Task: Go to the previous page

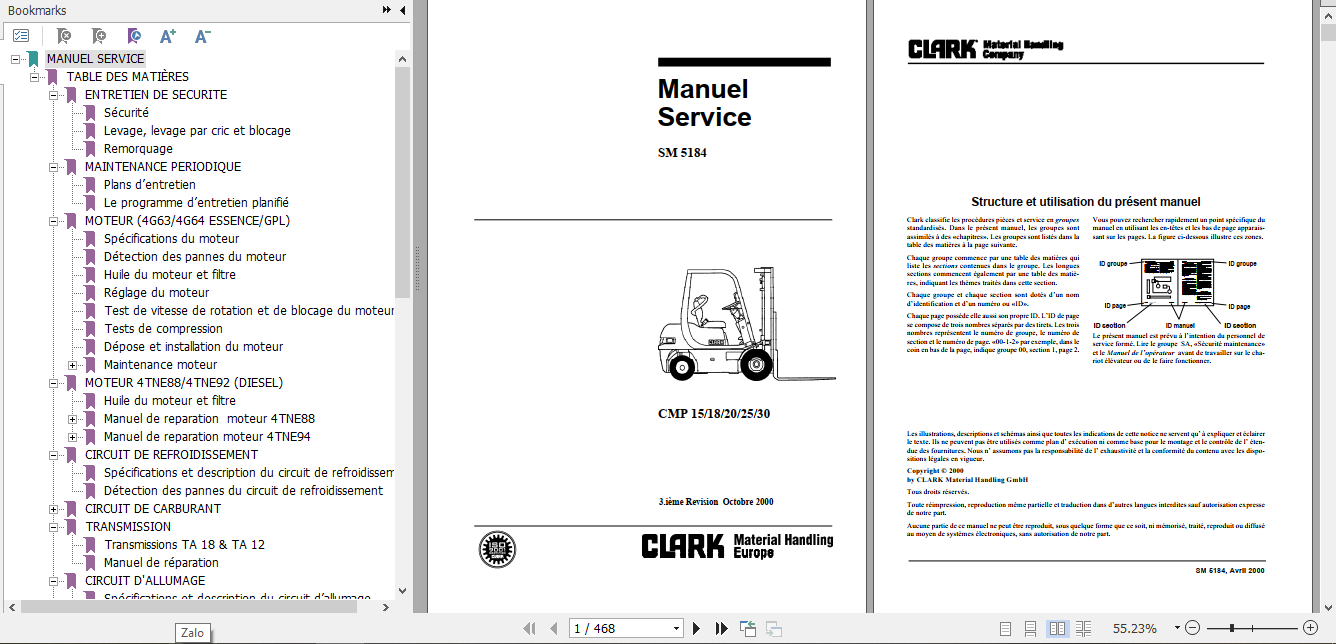Action: pos(553,629)
